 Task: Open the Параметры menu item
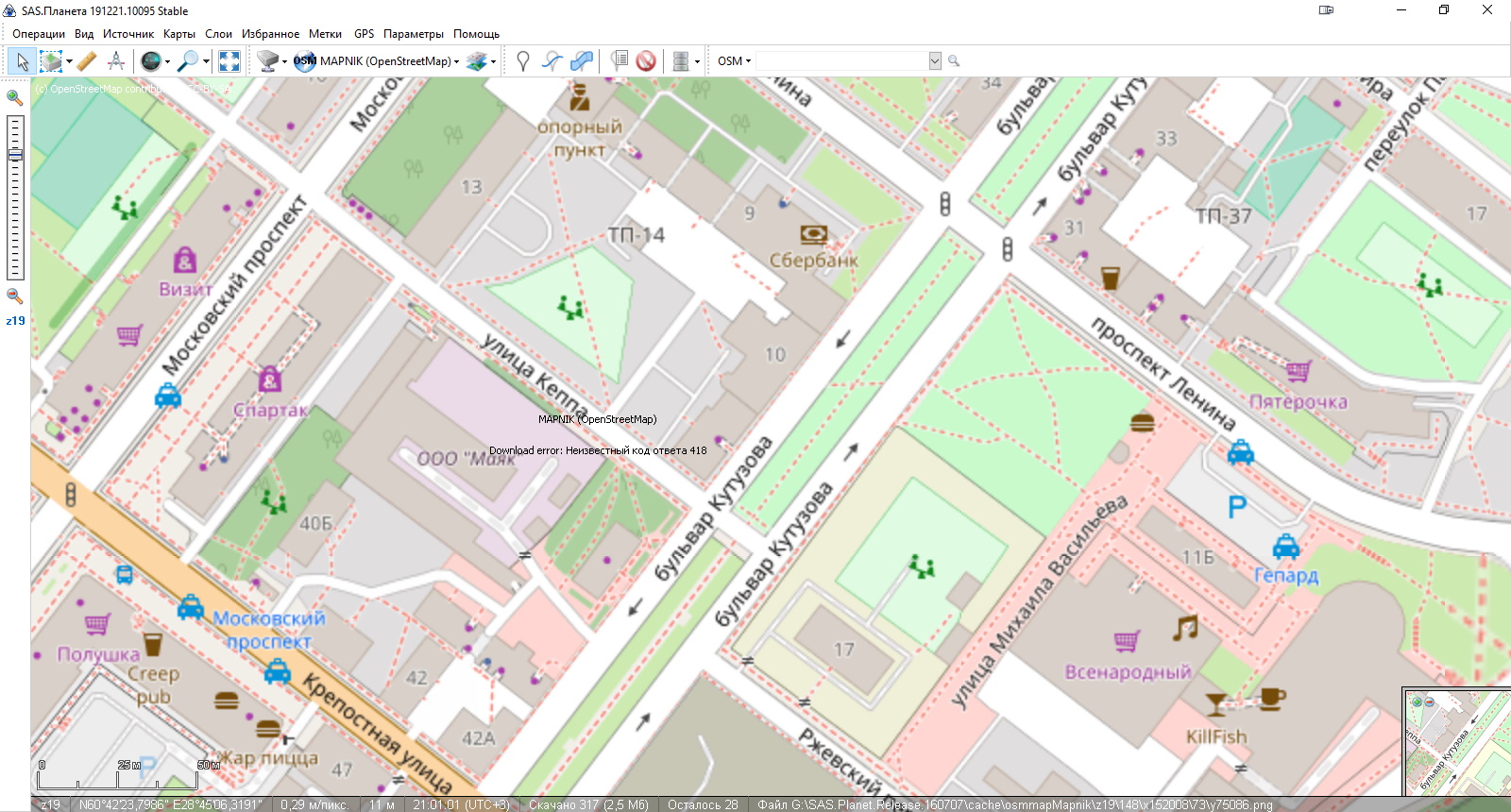tap(413, 34)
